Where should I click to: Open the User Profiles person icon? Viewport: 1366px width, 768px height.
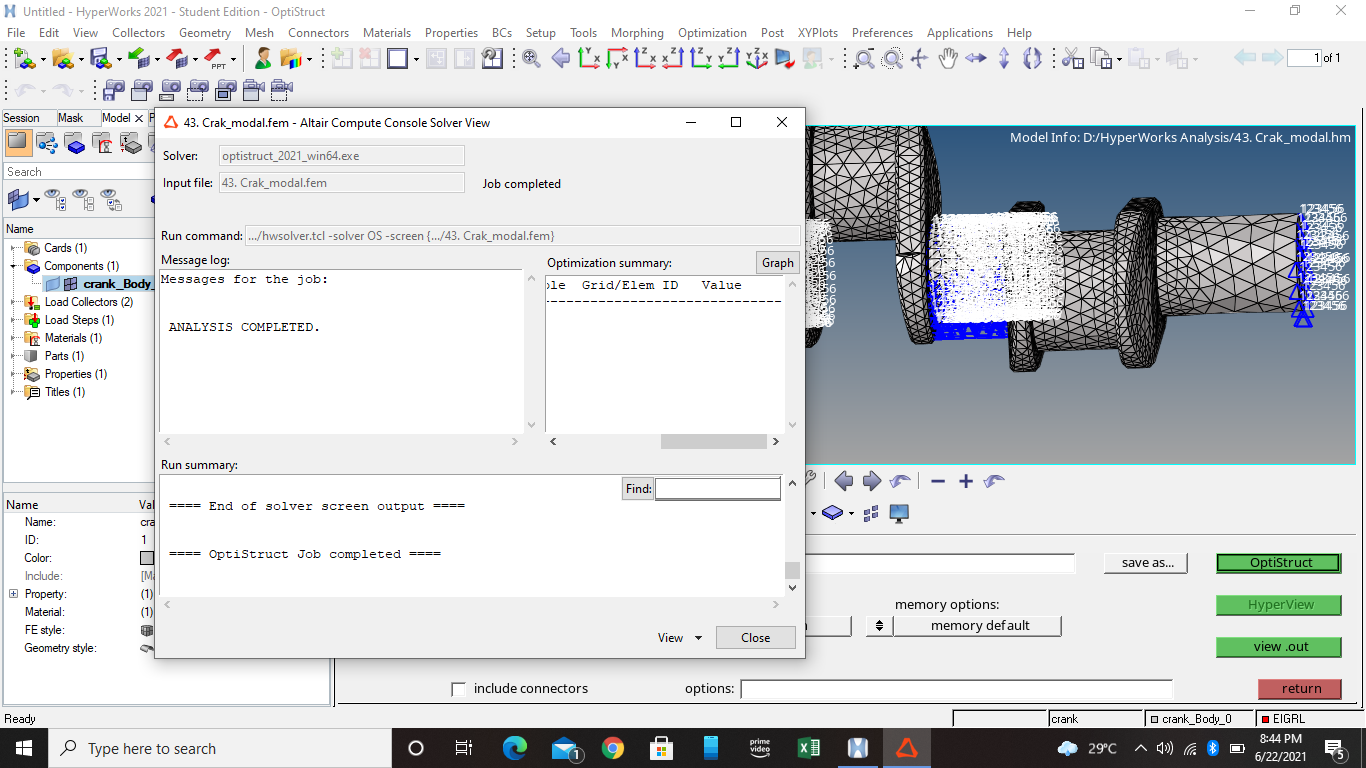click(x=262, y=59)
